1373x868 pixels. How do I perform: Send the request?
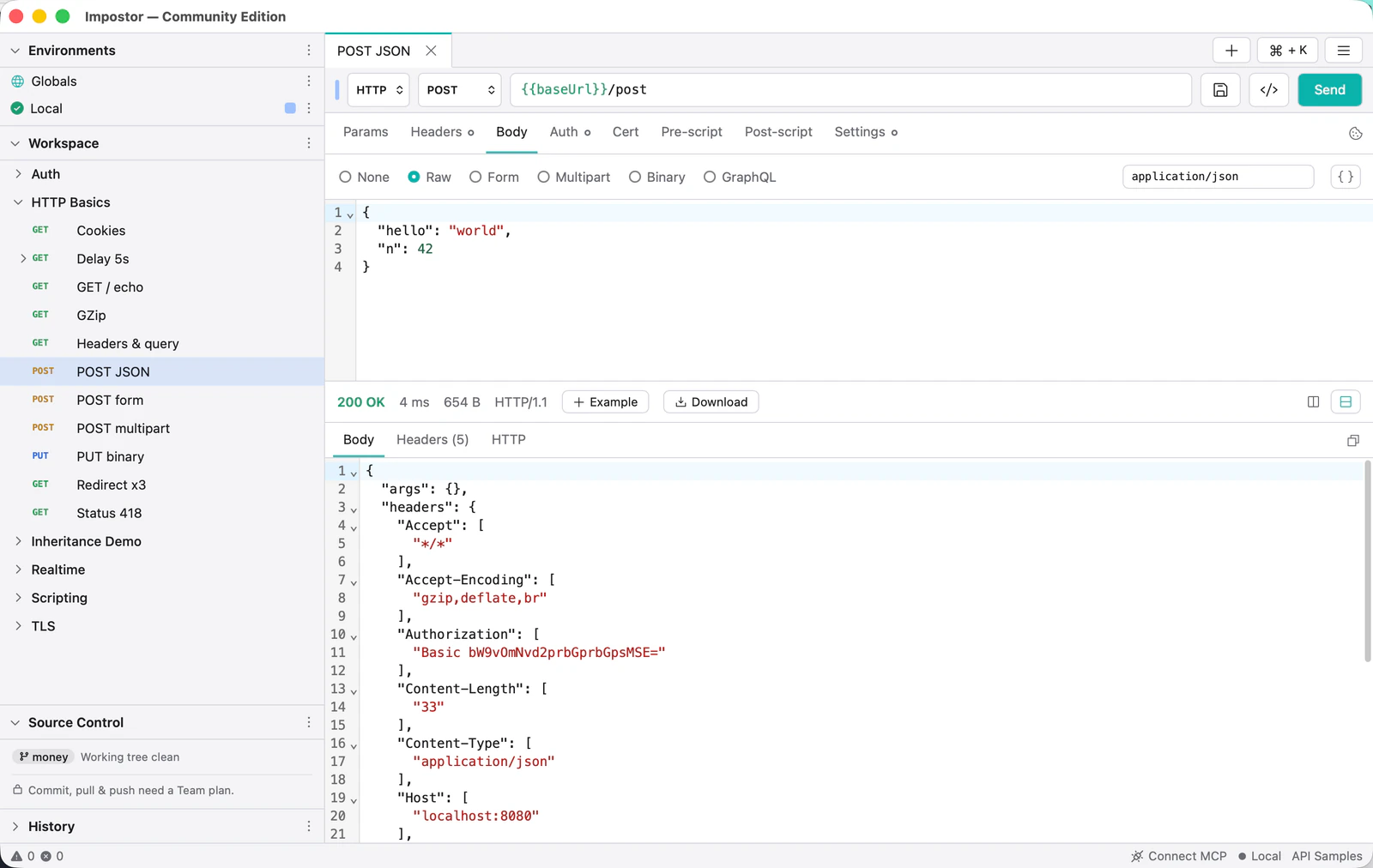click(1330, 90)
